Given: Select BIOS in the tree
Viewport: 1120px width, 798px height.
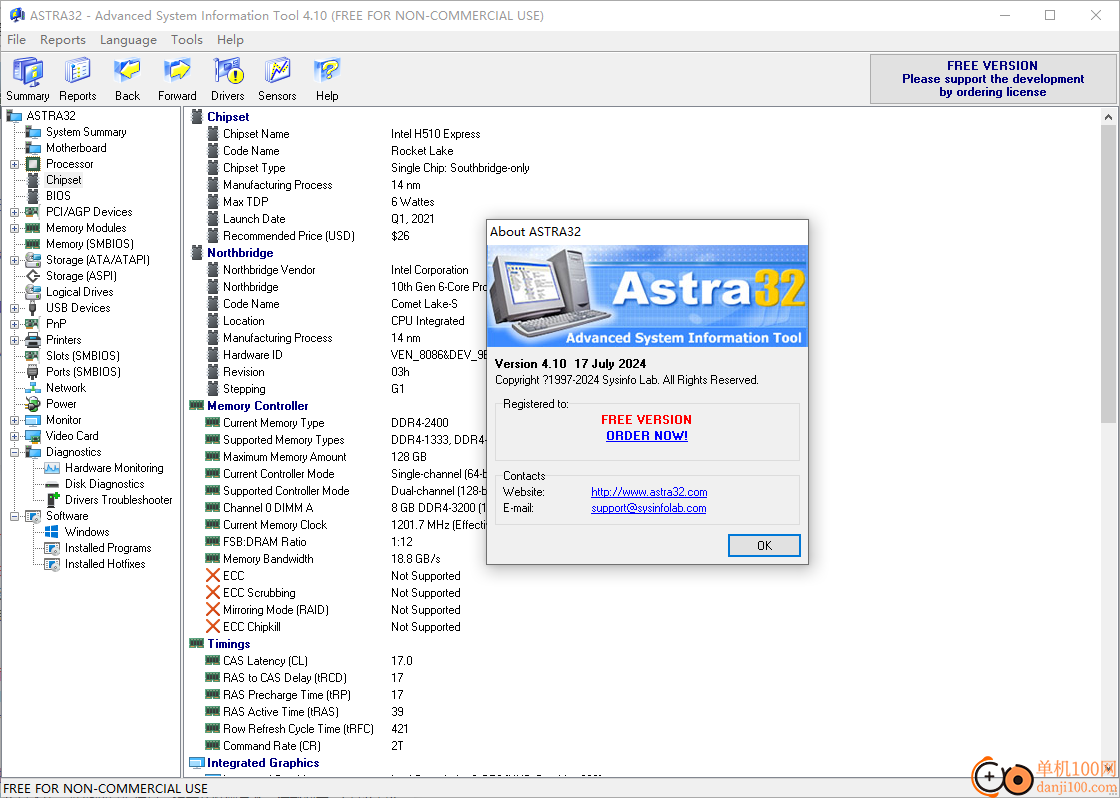Looking at the screenshot, I should [58, 196].
